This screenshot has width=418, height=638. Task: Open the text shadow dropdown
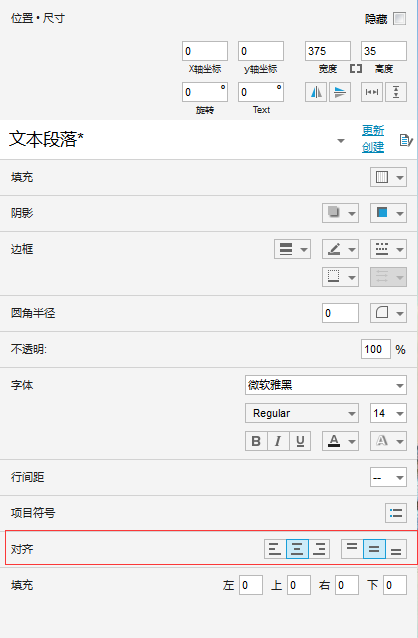[x=388, y=441]
